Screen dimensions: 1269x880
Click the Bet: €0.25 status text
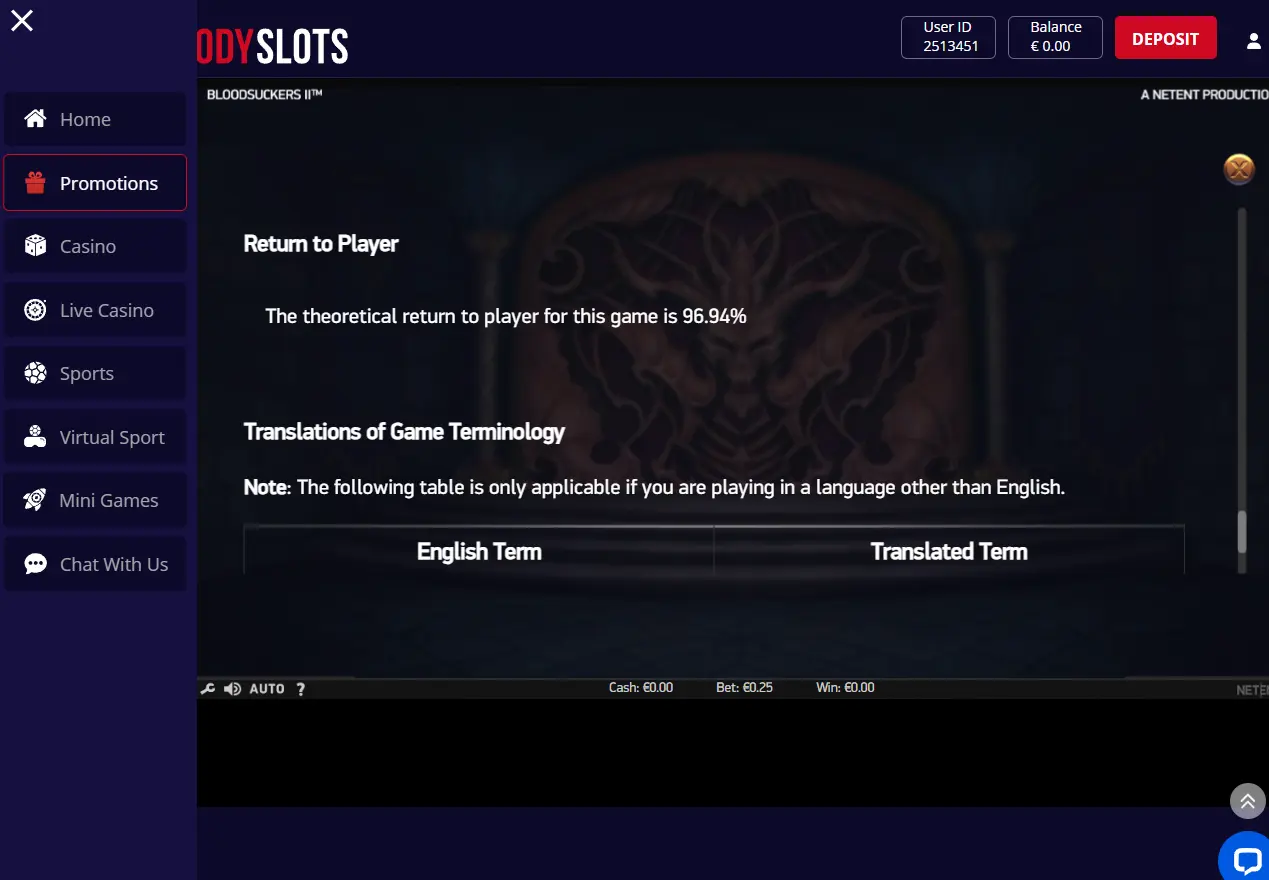pyautogui.click(x=744, y=688)
